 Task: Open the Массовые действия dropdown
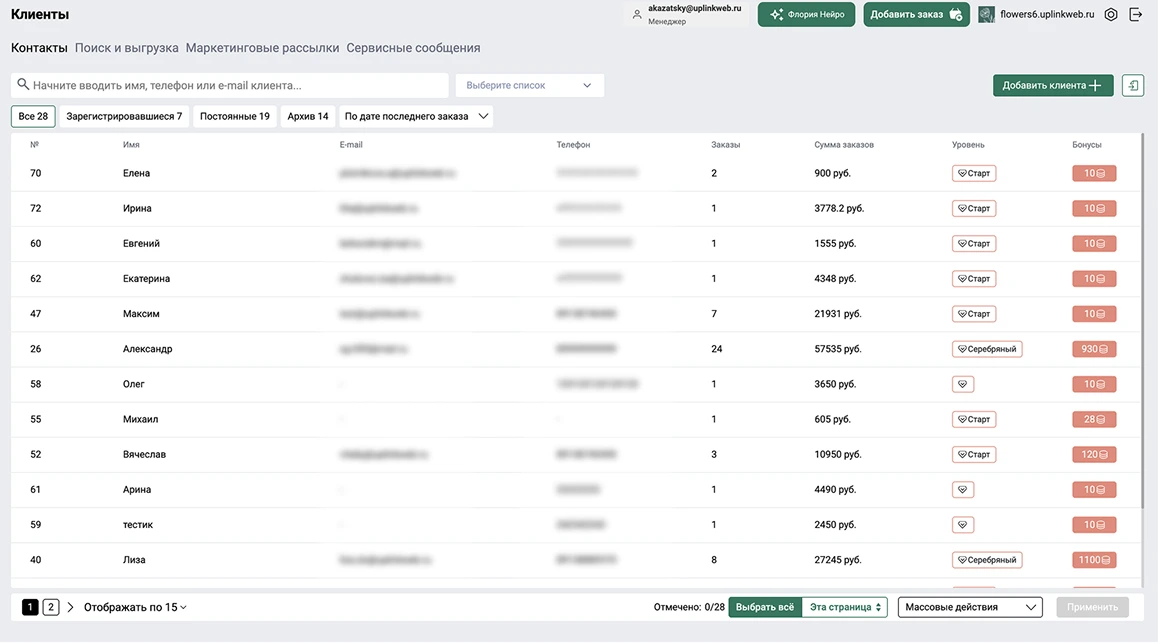(x=970, y=608)
